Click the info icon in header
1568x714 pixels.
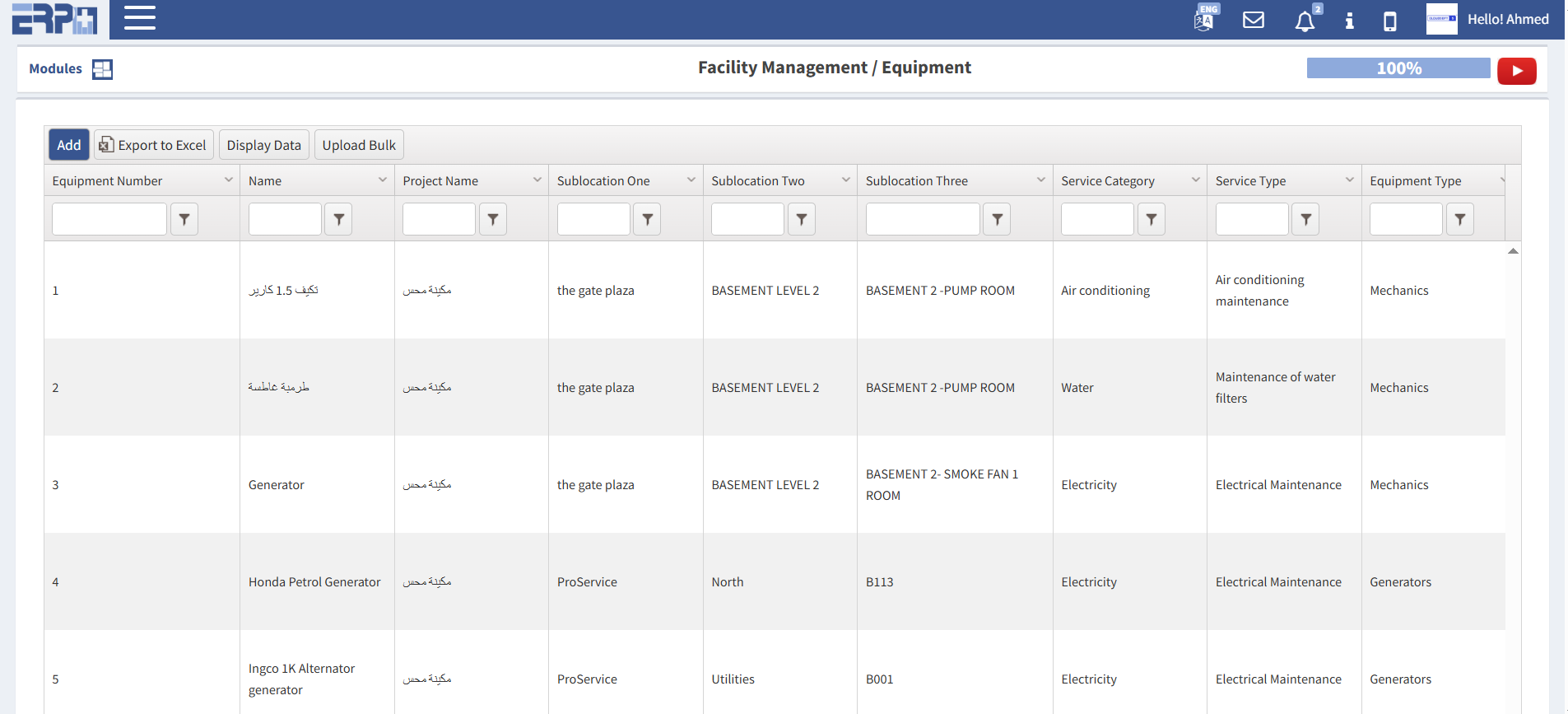pyautogui.click(x=1349, y=21)
